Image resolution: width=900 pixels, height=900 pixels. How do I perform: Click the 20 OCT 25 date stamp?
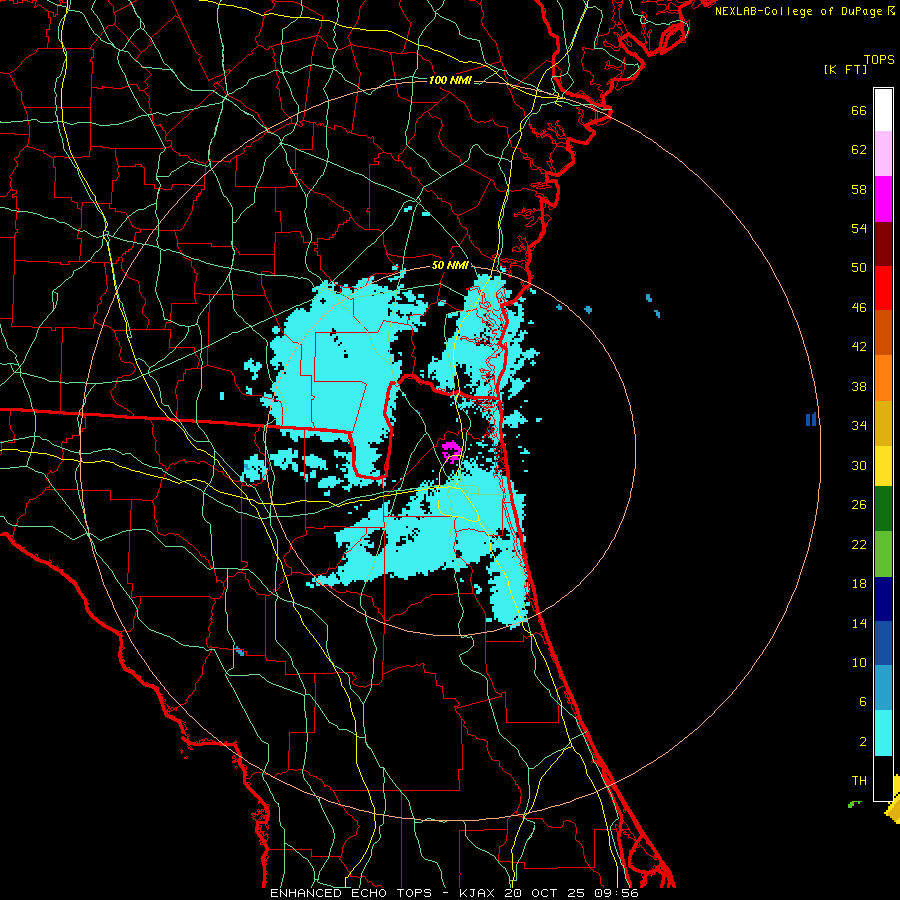(x=546, y=893)
